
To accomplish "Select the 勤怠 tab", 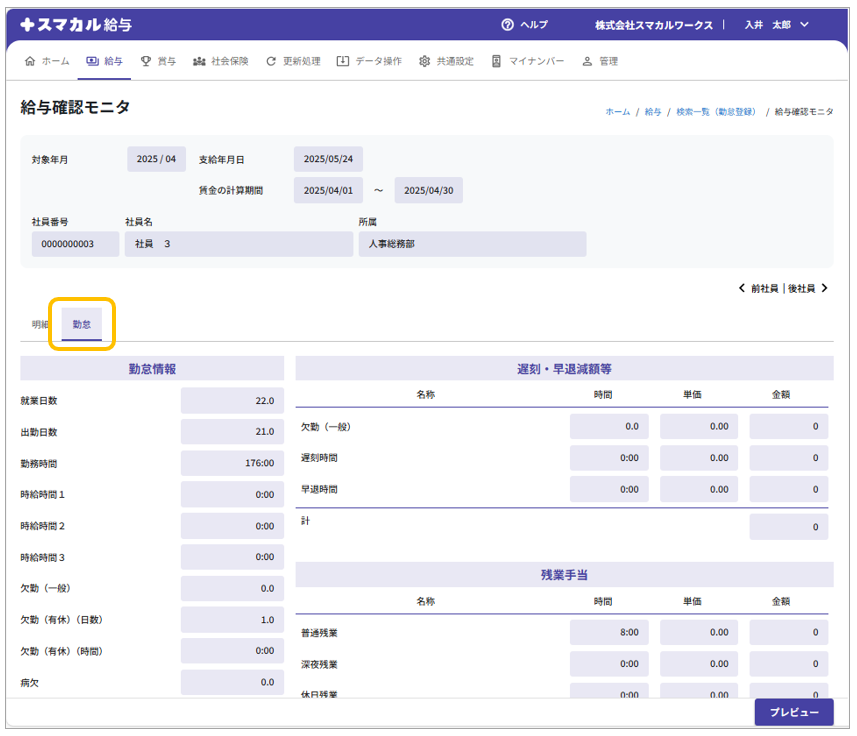I will coord(82,324).
